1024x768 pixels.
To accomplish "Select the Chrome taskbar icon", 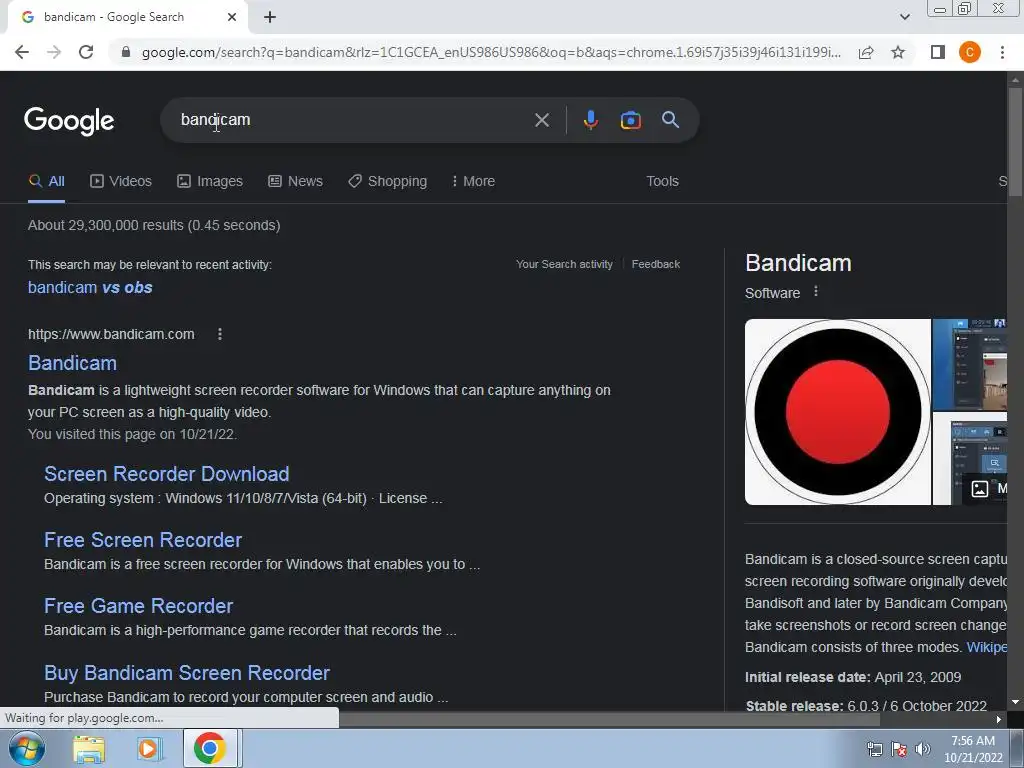I will (210, 748).
